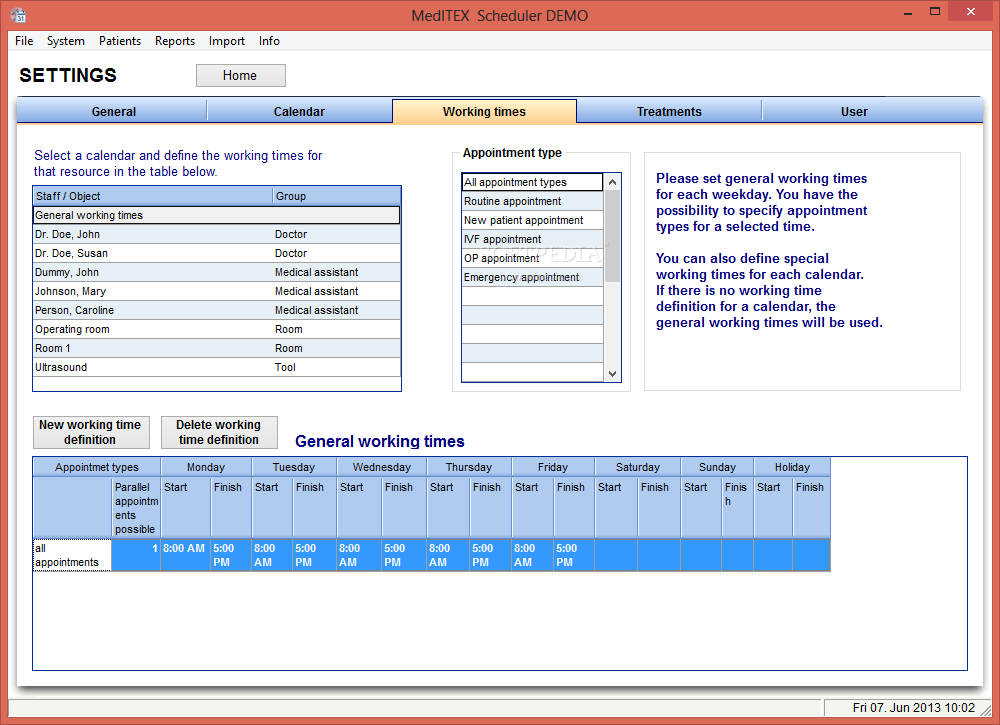Click appointment type list scroll down arrow
The width and height of the screenshot is (1000, 725).
tap(612, 374)
